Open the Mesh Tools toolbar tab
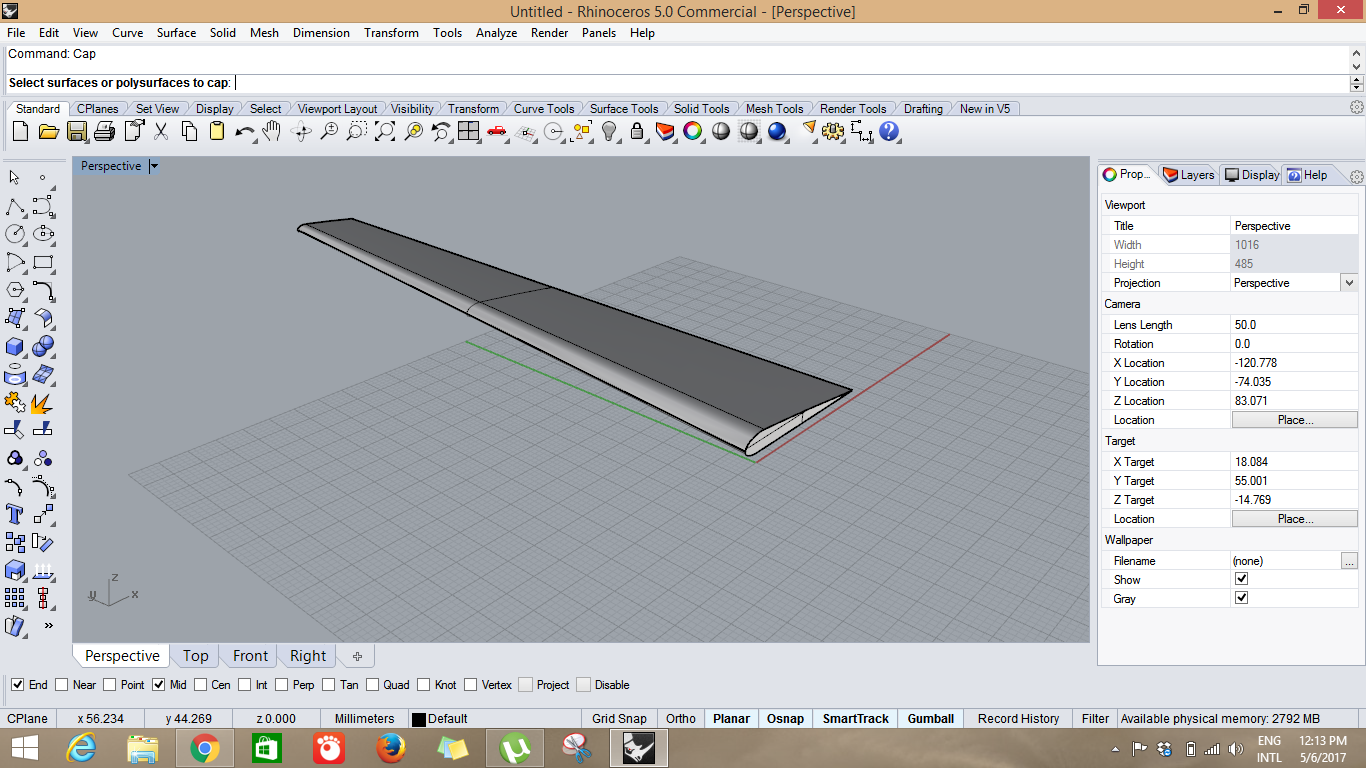Image resolution: width=1366 pixels, height=768 pixels. 774,109
